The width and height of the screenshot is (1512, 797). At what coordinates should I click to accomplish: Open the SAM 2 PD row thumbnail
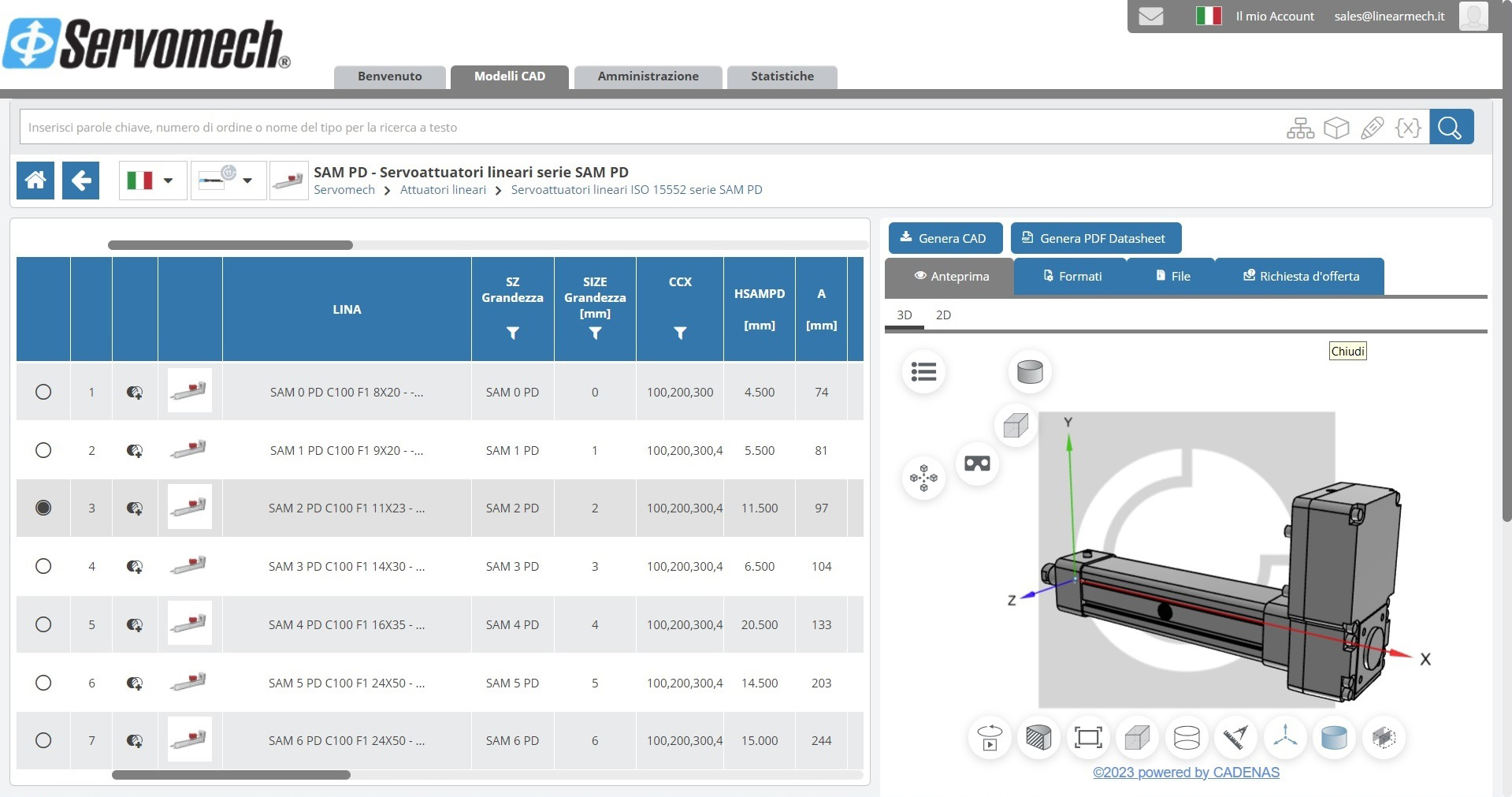coord(190,507)
